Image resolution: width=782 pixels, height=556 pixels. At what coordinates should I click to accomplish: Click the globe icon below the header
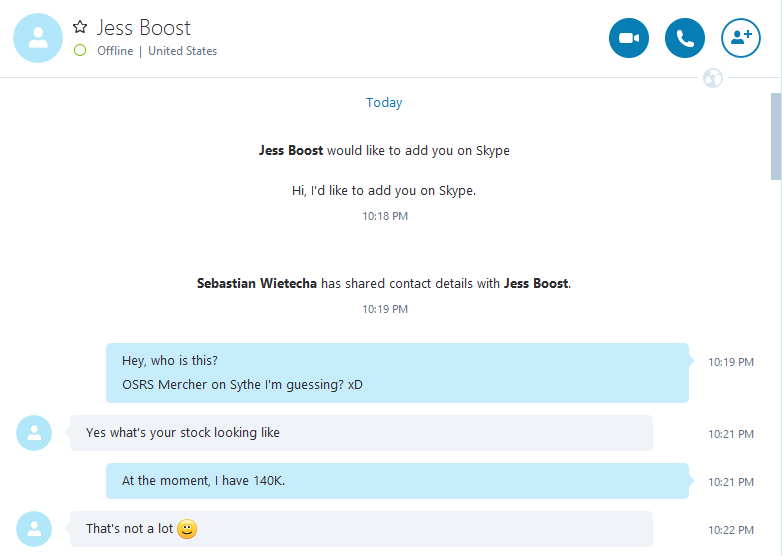713,78
